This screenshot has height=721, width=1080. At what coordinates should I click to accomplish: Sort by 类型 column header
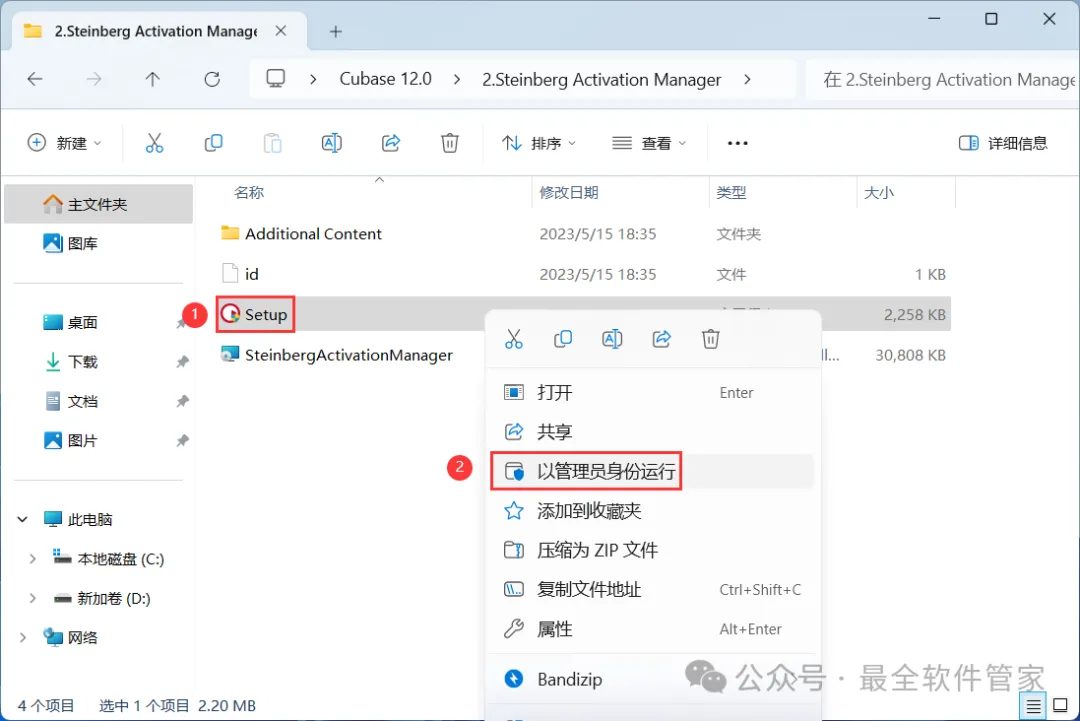click(x=731, y=193)
